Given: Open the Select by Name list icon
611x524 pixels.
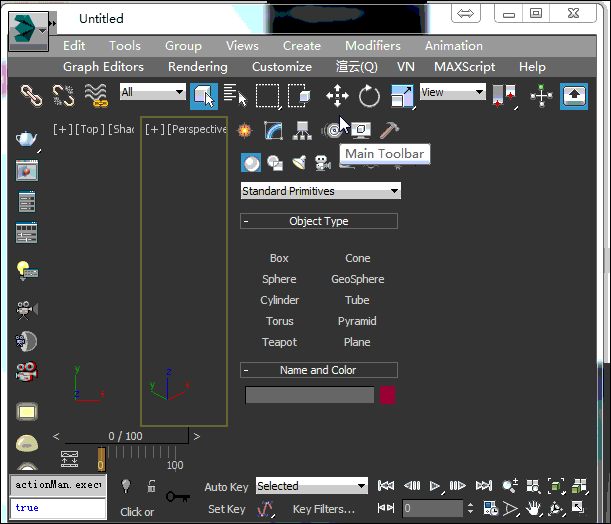Looking at the screenshot, I should [x=235, y=96].
